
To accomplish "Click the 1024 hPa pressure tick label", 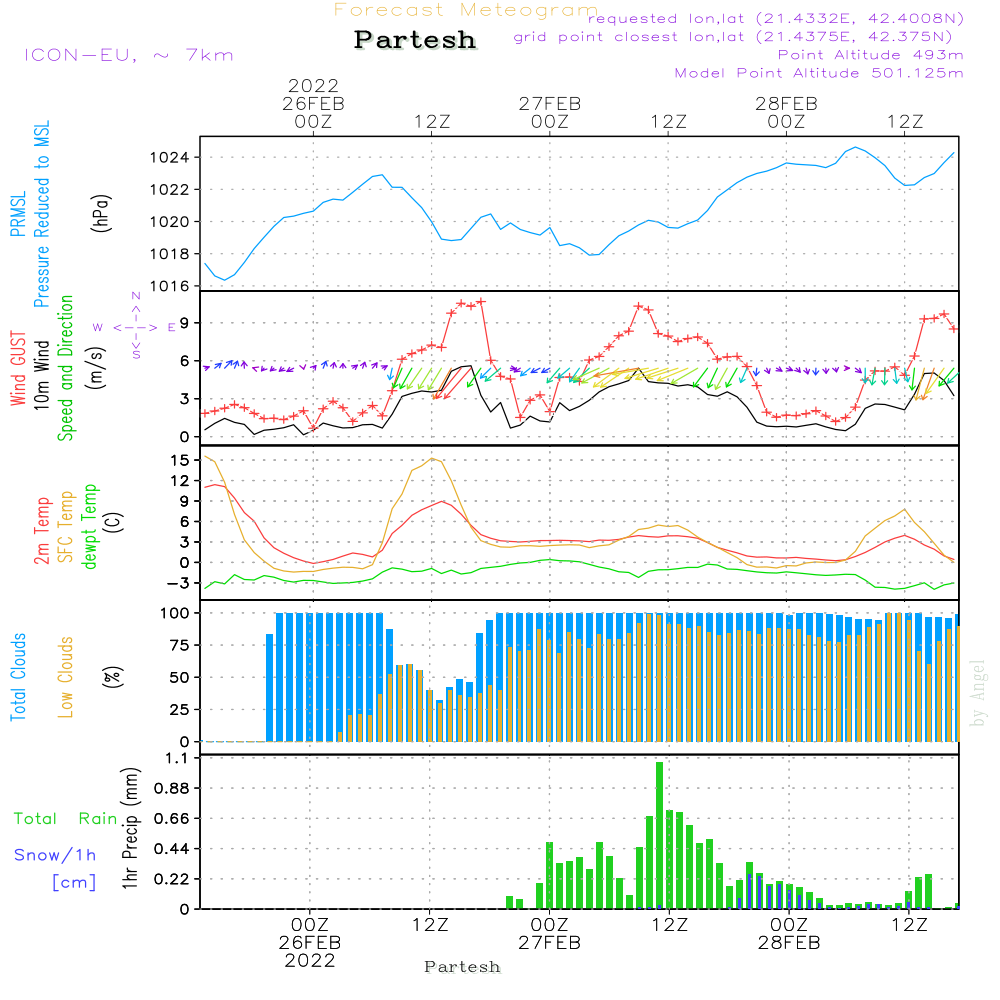I will (x=173, y=157).
